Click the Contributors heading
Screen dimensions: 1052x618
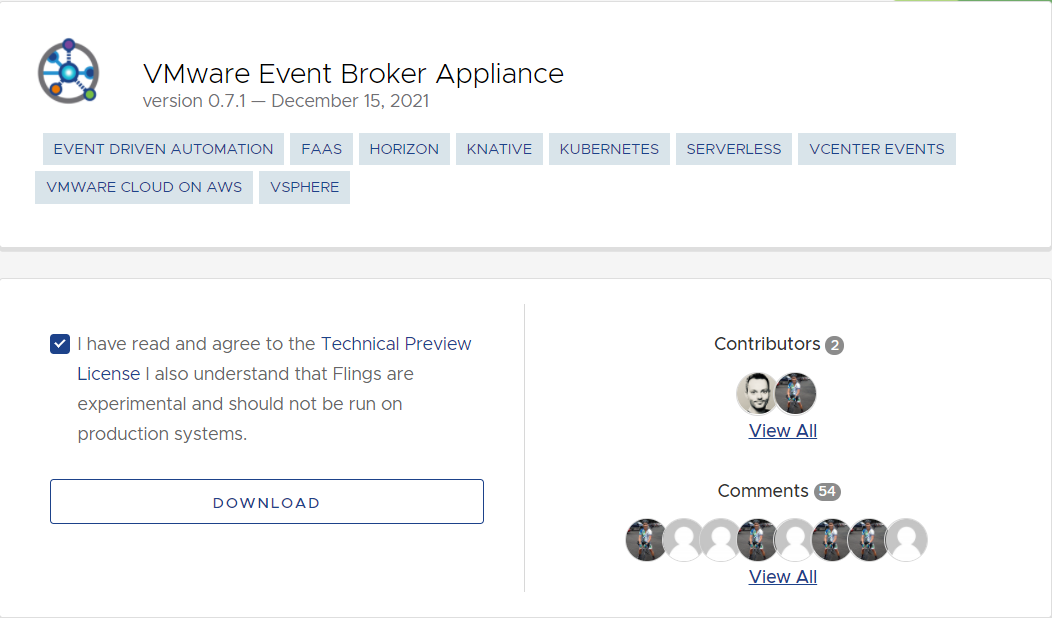pyautogui.click(x=767, y=344)
